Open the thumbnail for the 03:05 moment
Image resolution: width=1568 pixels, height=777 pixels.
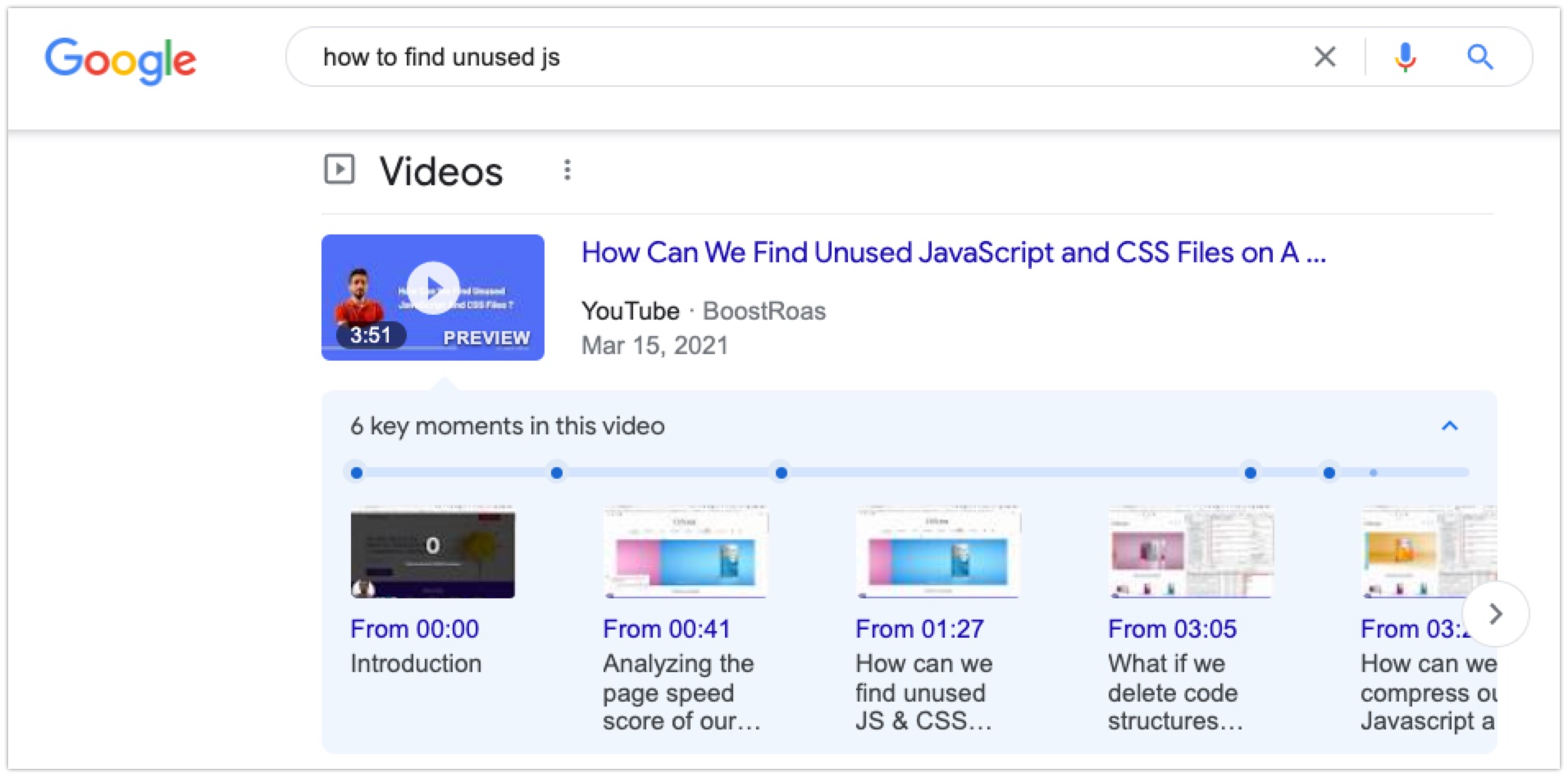tap(1191, 553)
